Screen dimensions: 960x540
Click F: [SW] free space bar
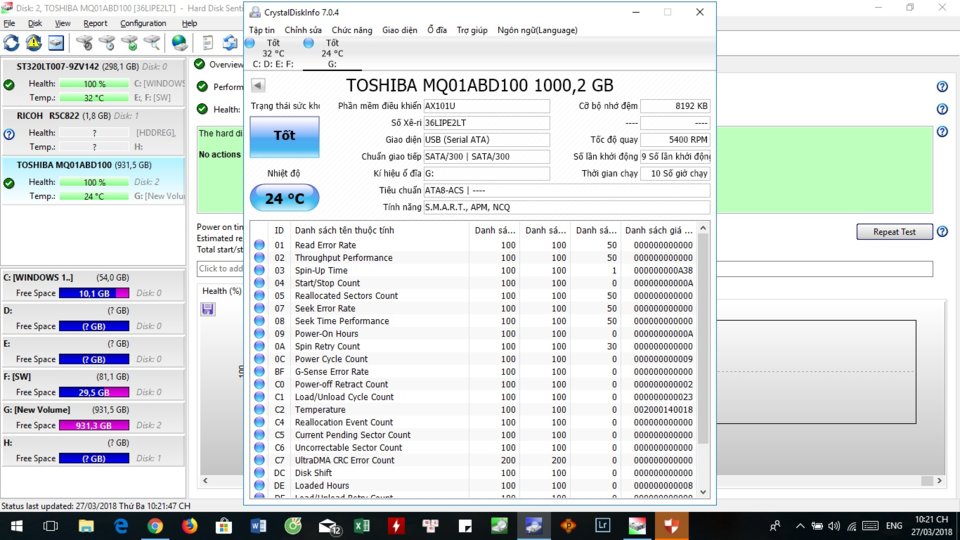[94, 392]
